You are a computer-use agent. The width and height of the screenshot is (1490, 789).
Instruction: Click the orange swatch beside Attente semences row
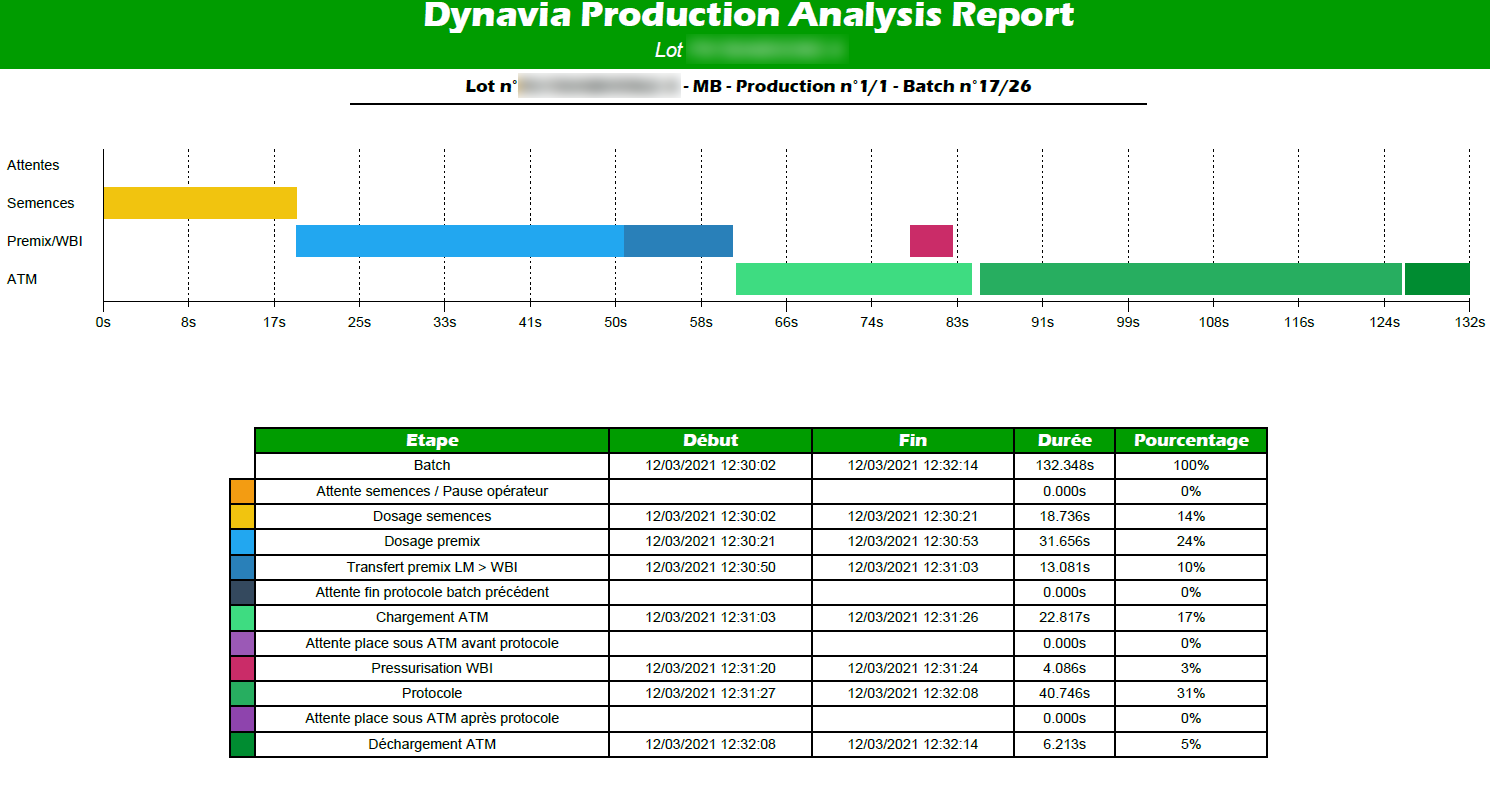(241, 490)
